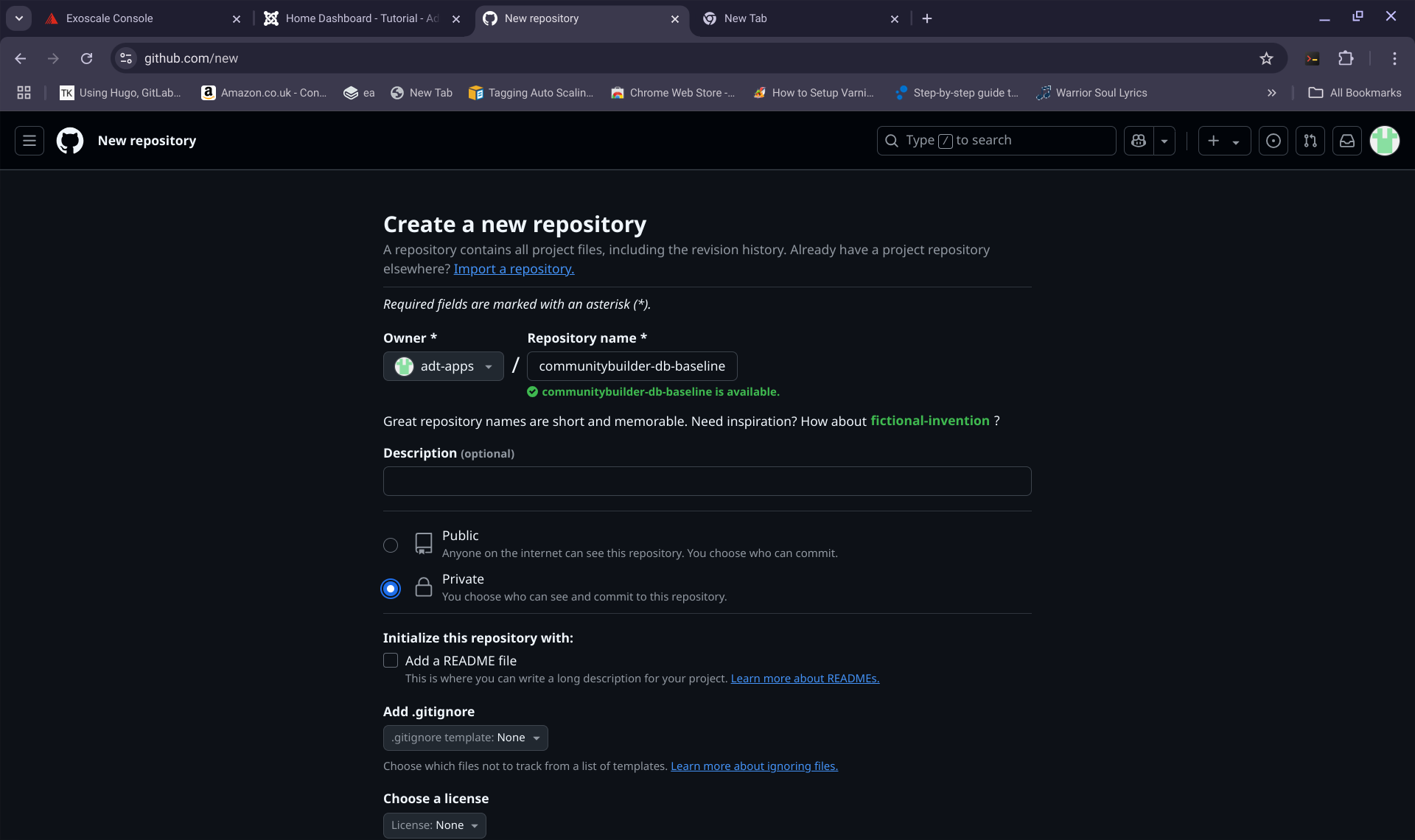Open the adt-apps owner dropdown
The height and width of the screenshot is (840, 1415).
[x=443, y=366]
